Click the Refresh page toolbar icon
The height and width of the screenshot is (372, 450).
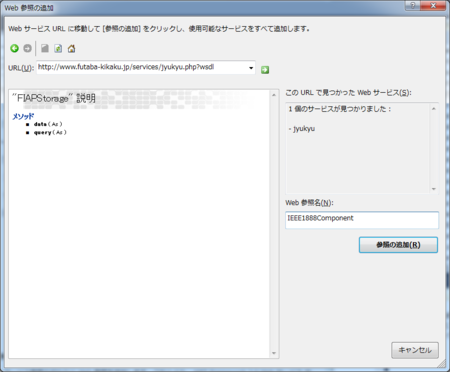[x=58, y=49]
